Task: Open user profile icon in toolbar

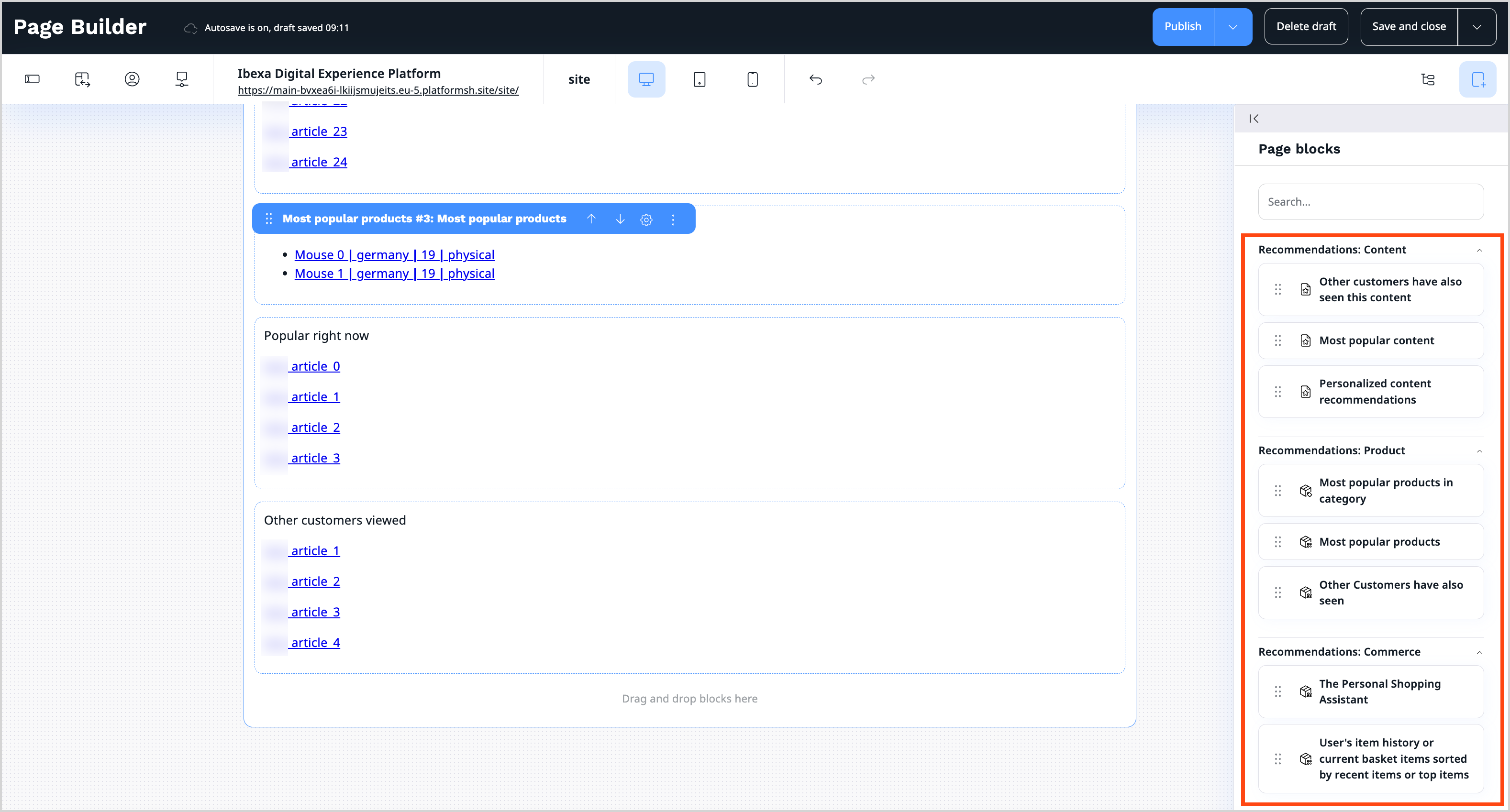Action: click(x=132, y=79)
